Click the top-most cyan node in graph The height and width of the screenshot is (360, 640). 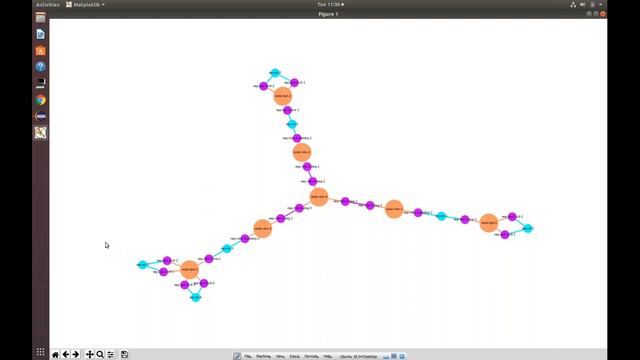click(275, 73)
